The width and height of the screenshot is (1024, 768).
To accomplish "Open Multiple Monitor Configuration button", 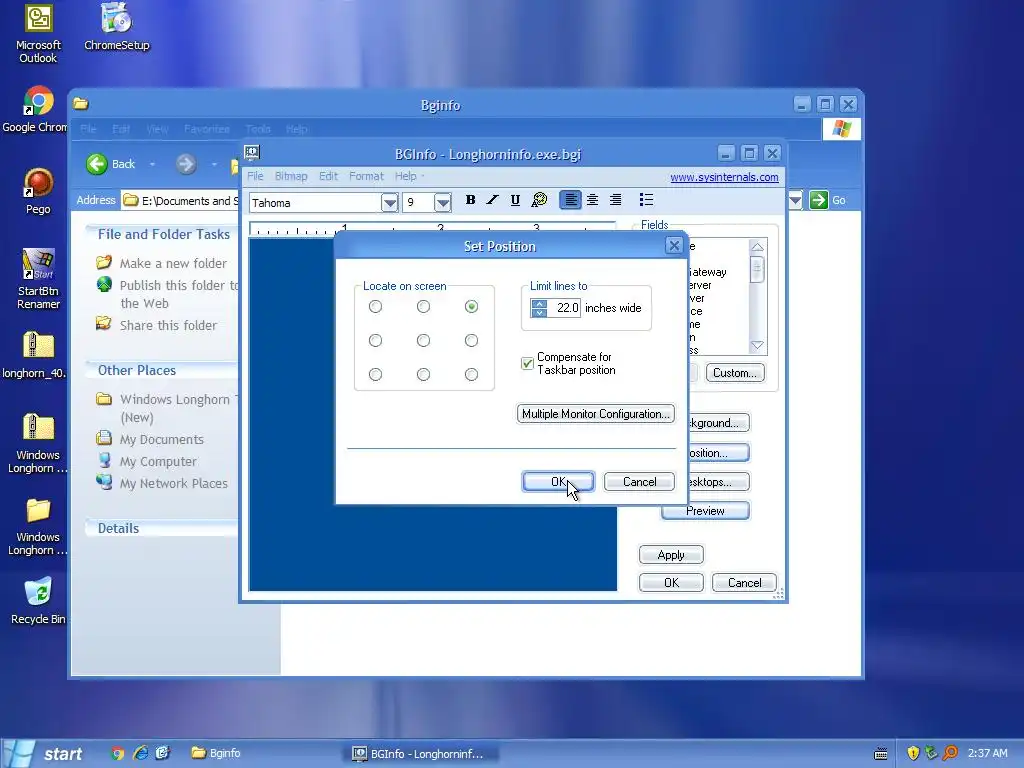I will pos(596,413).
